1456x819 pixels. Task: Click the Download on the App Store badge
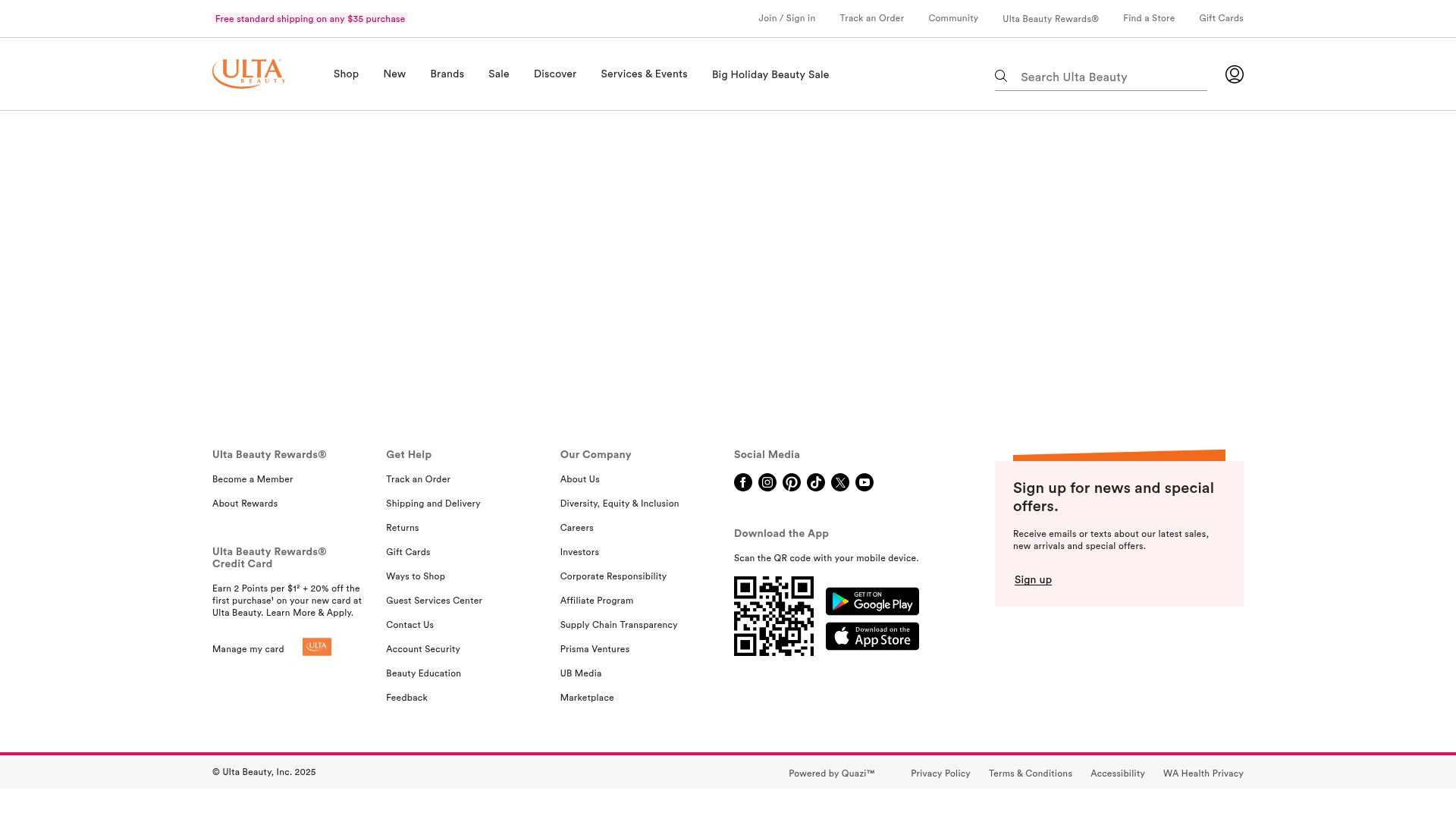pos(872,636)
